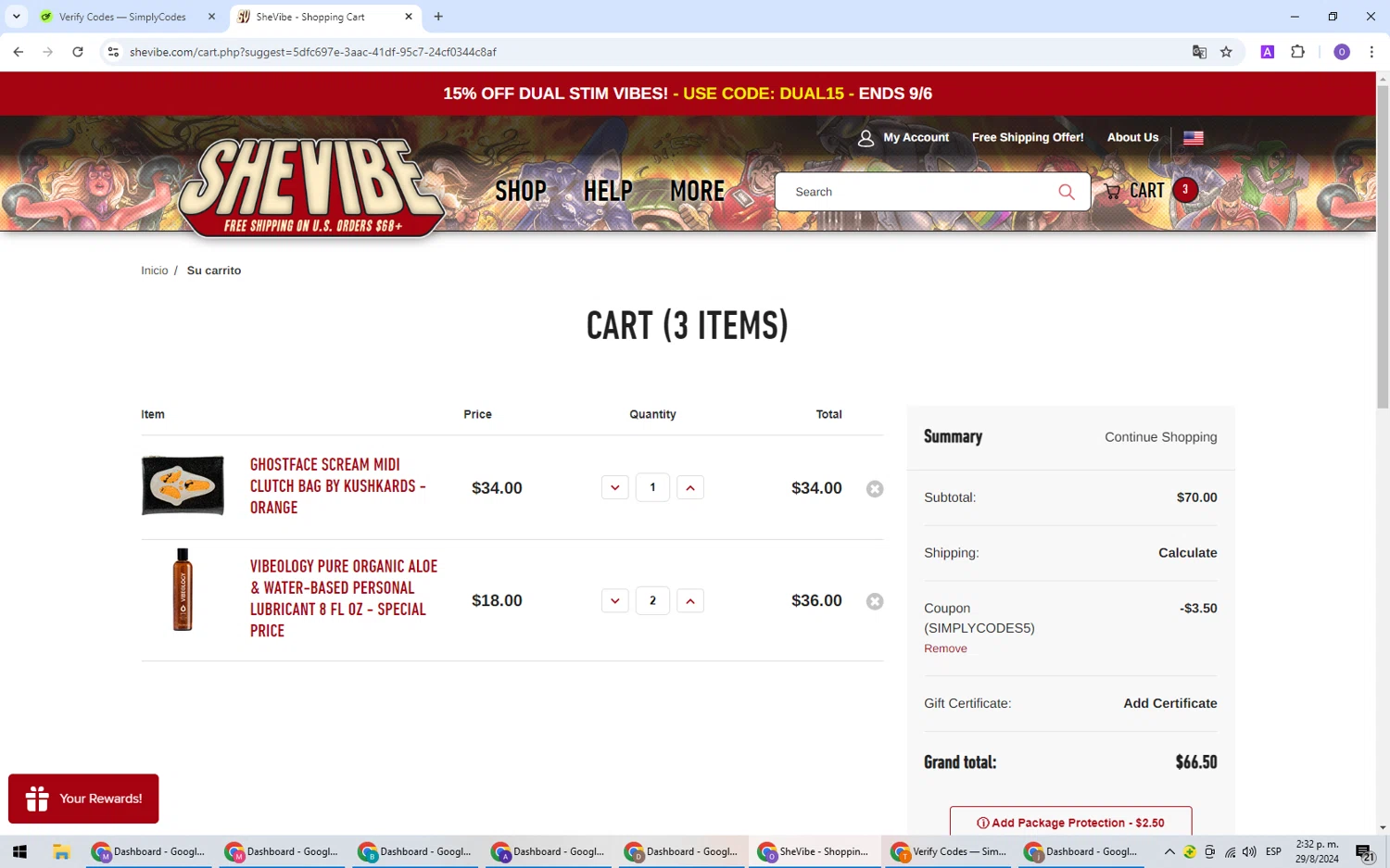Open the notification center icon

pyautogui.click(x=1364, y=852)
